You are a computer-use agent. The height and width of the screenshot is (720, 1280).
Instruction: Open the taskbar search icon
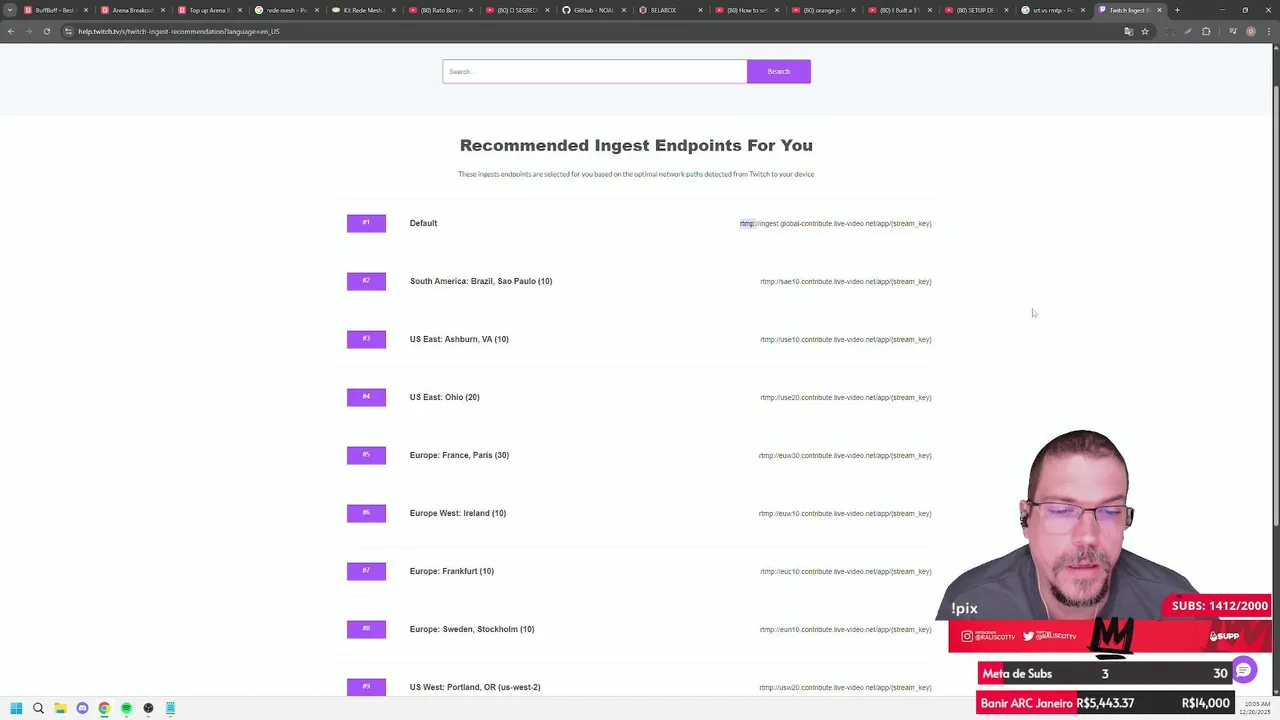coord(38,708)
